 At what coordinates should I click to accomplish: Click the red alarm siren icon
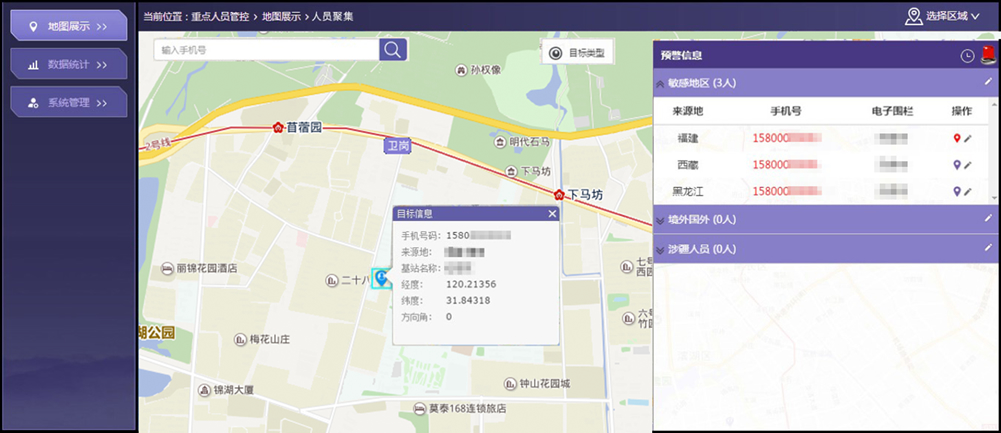point(986,55)
